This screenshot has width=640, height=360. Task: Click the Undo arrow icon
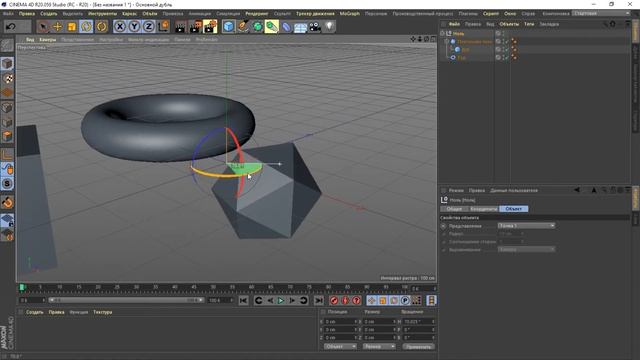11,27
